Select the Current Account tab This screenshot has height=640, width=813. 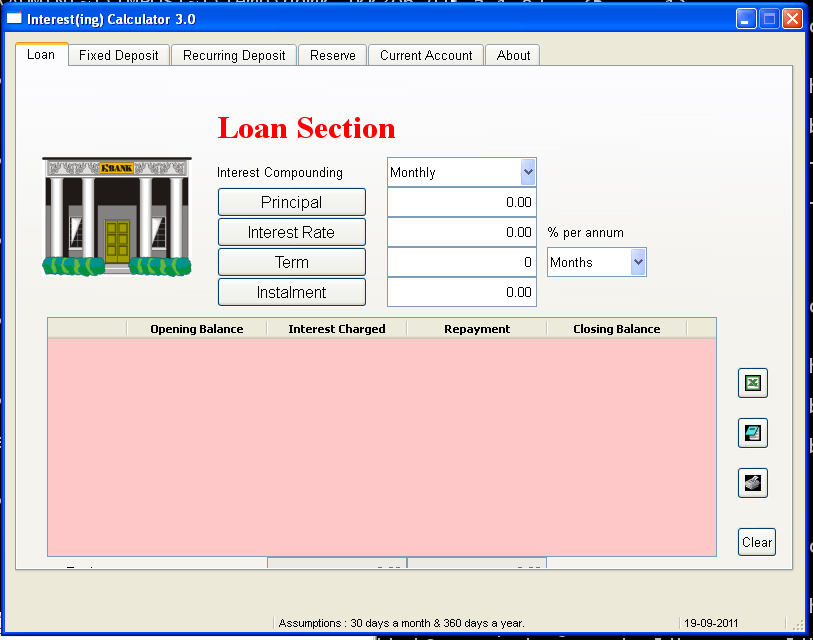click(x=426, y=56)
